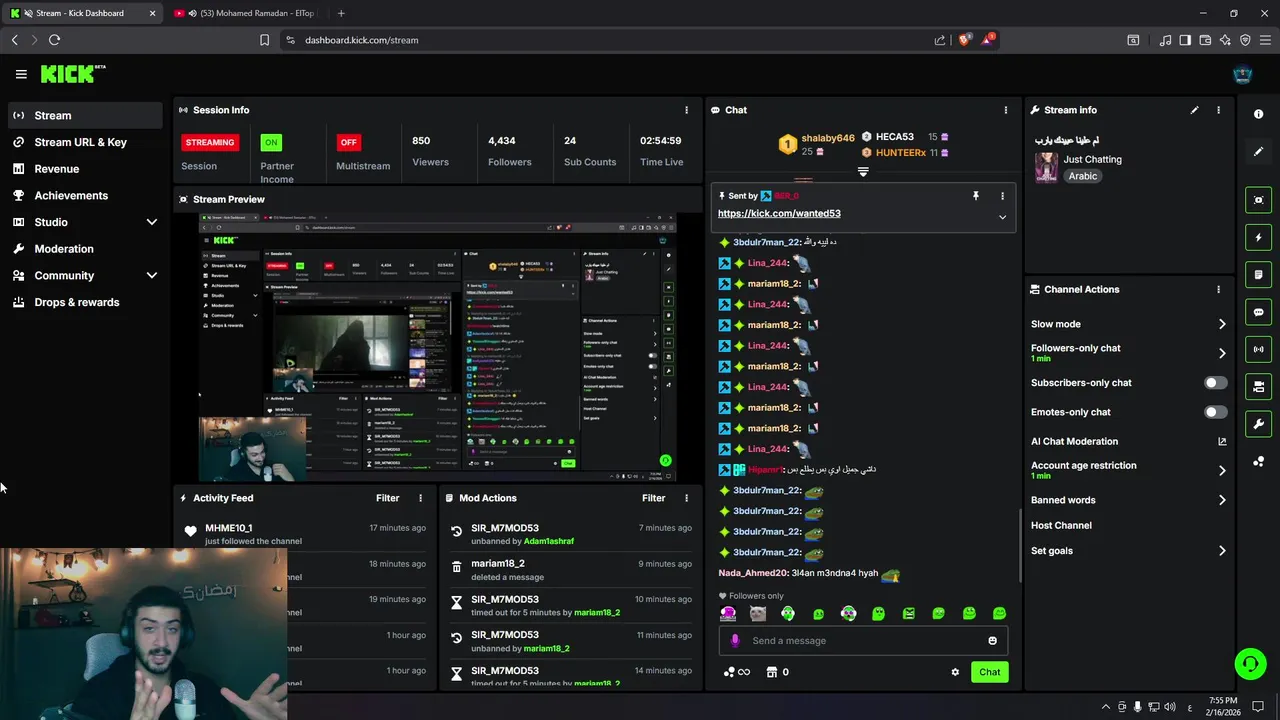This screenshot has width=1280, height=720.
Task: Open AI Chat Moderation external link icon
Action: [1222, 441]
